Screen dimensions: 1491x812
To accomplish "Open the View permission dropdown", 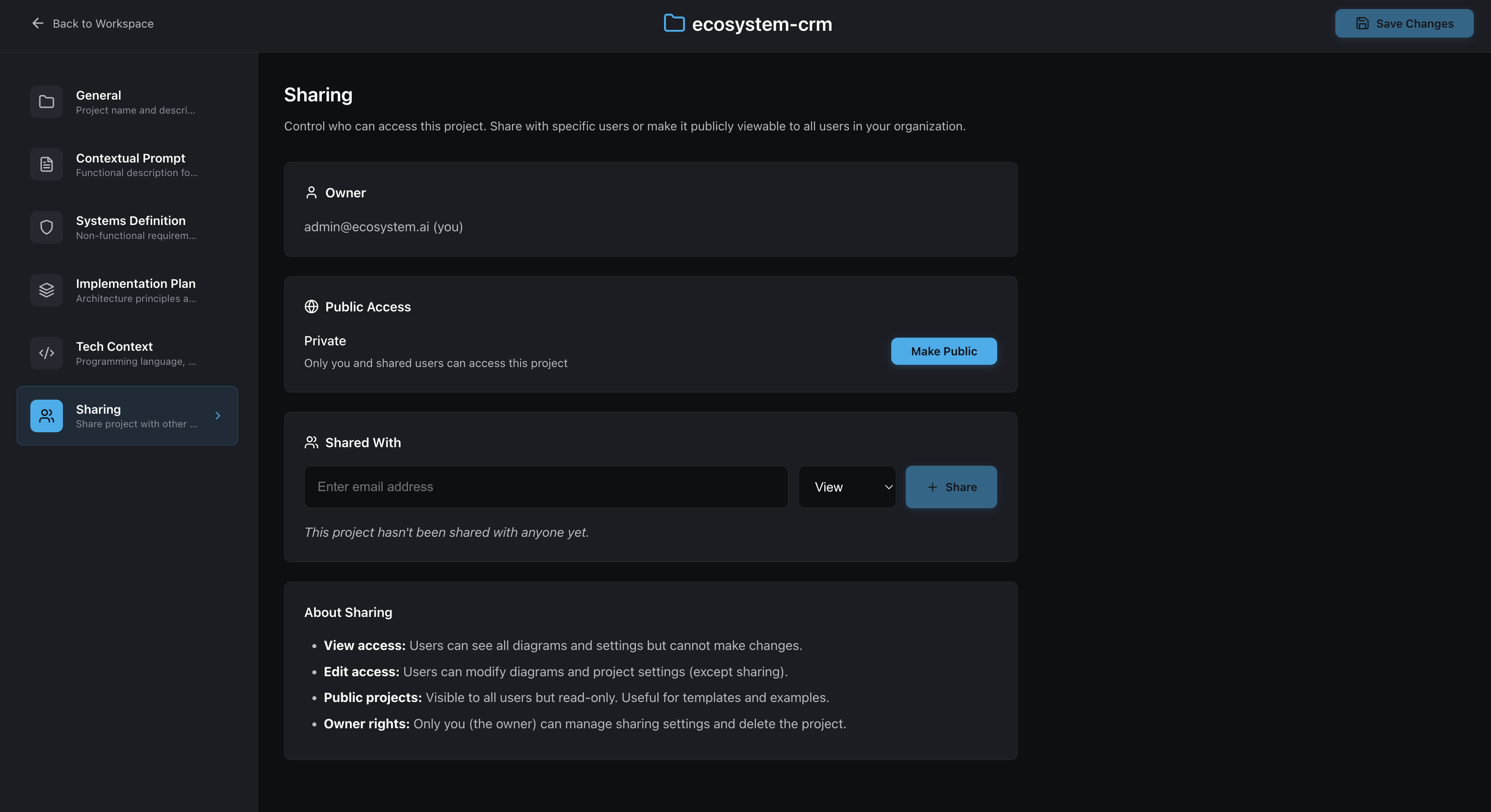I will coord(847,487).
